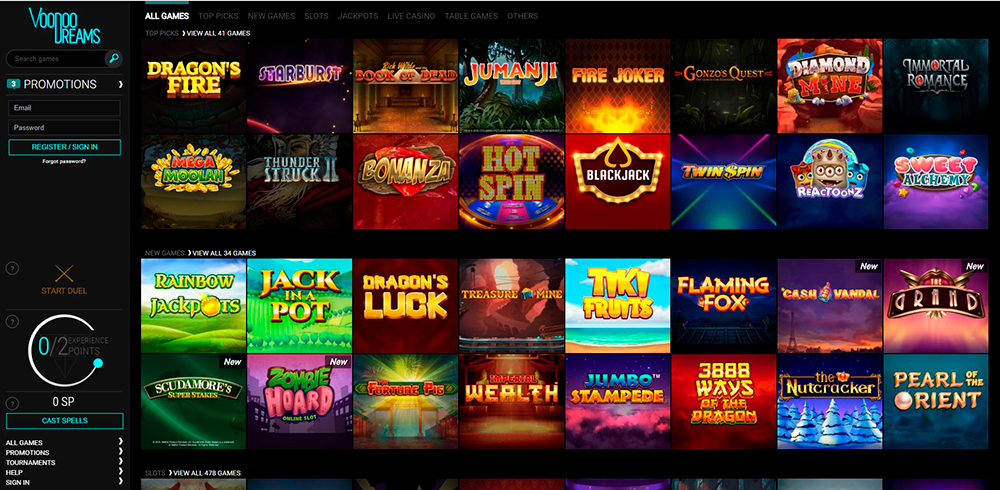Expand the Promotions panel arrow
Image resolution: width=1000 pixels, height=490 pixels.
[x=121, y=84]
